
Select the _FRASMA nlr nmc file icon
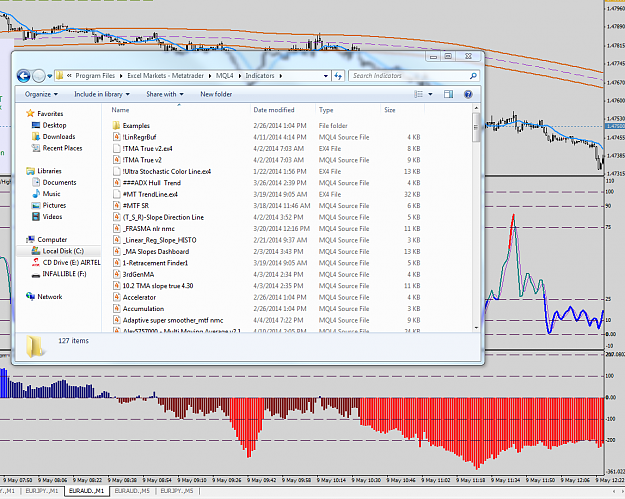pos(116,229)
